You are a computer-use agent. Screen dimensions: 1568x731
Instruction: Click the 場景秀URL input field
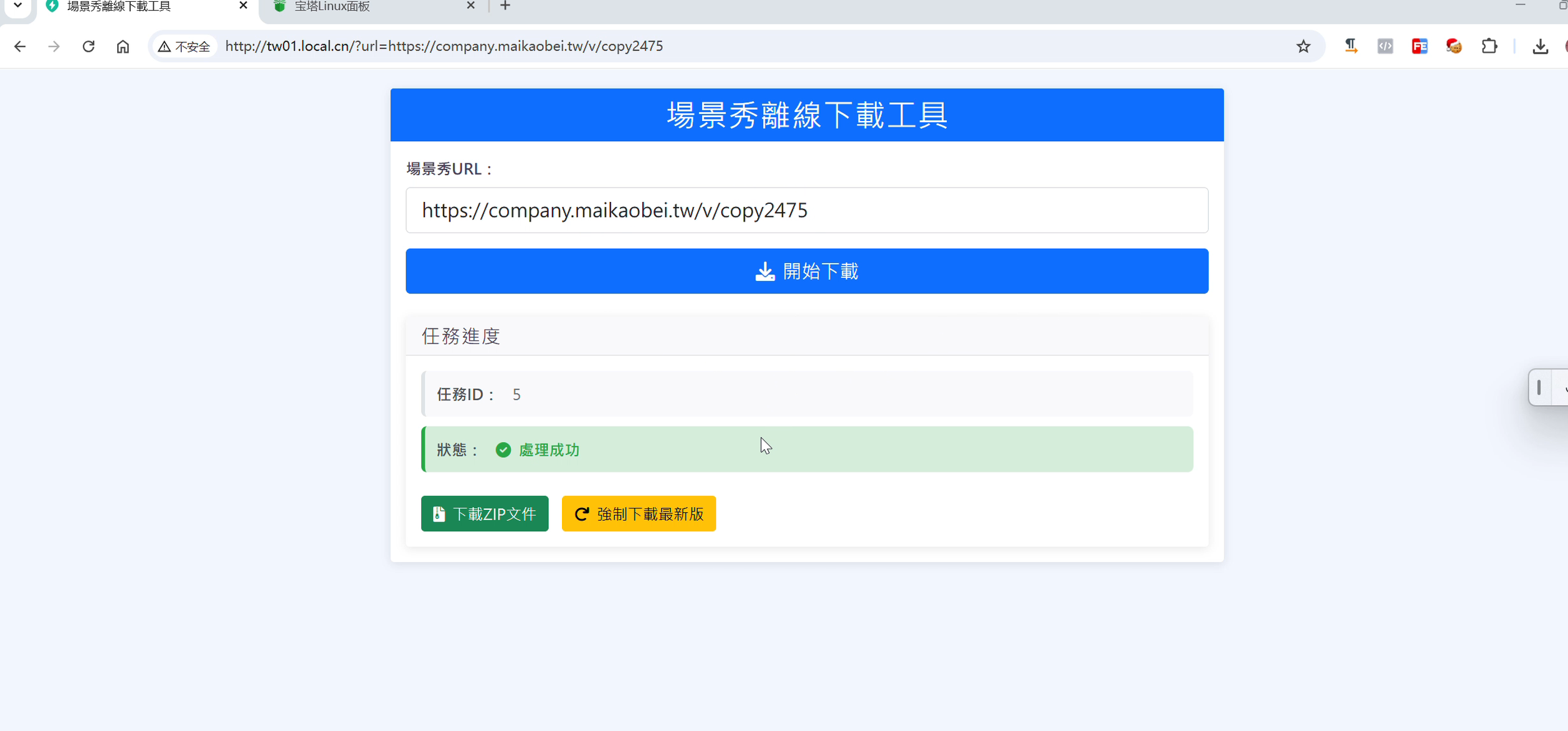click(x=806, y=210)
